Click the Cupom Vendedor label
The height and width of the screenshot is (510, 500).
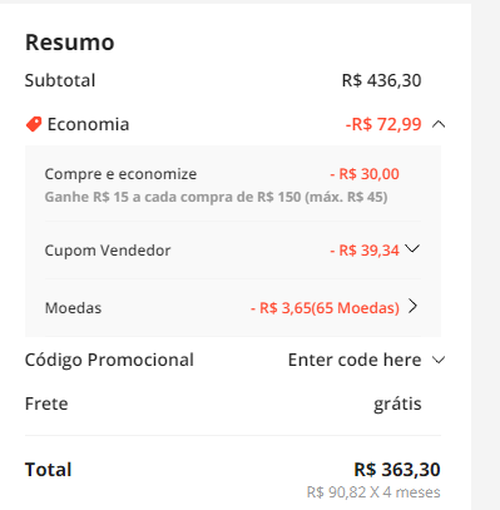coord(108,250)
